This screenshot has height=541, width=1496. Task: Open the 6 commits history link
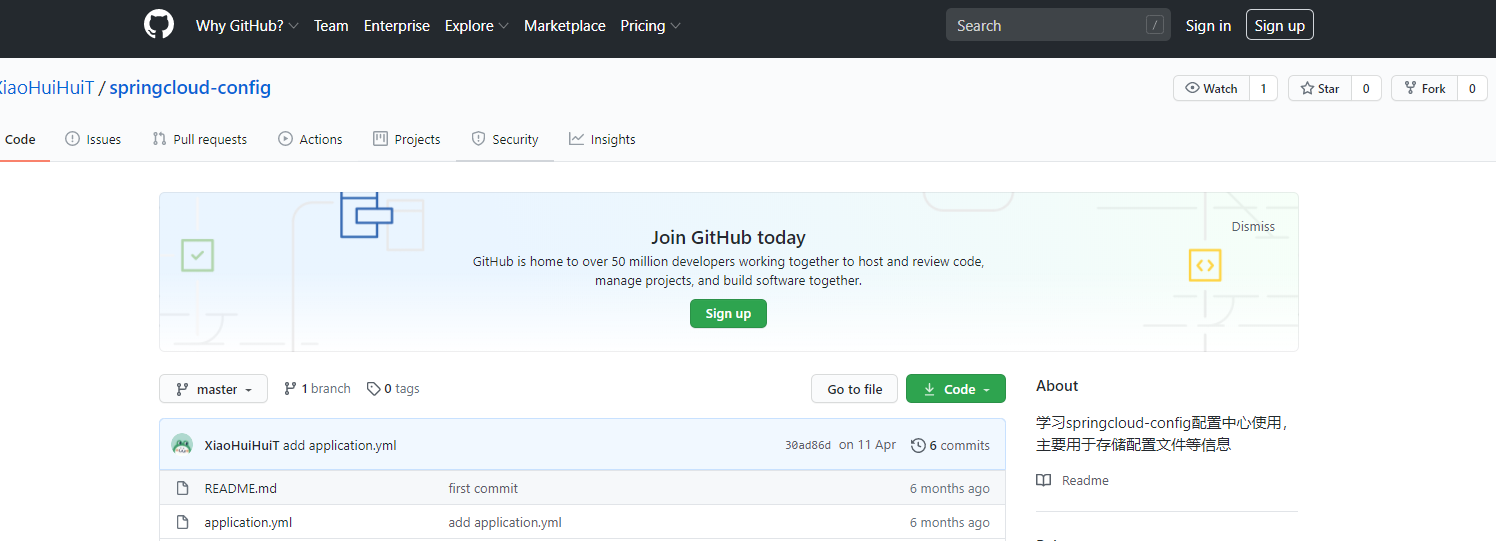950,446
